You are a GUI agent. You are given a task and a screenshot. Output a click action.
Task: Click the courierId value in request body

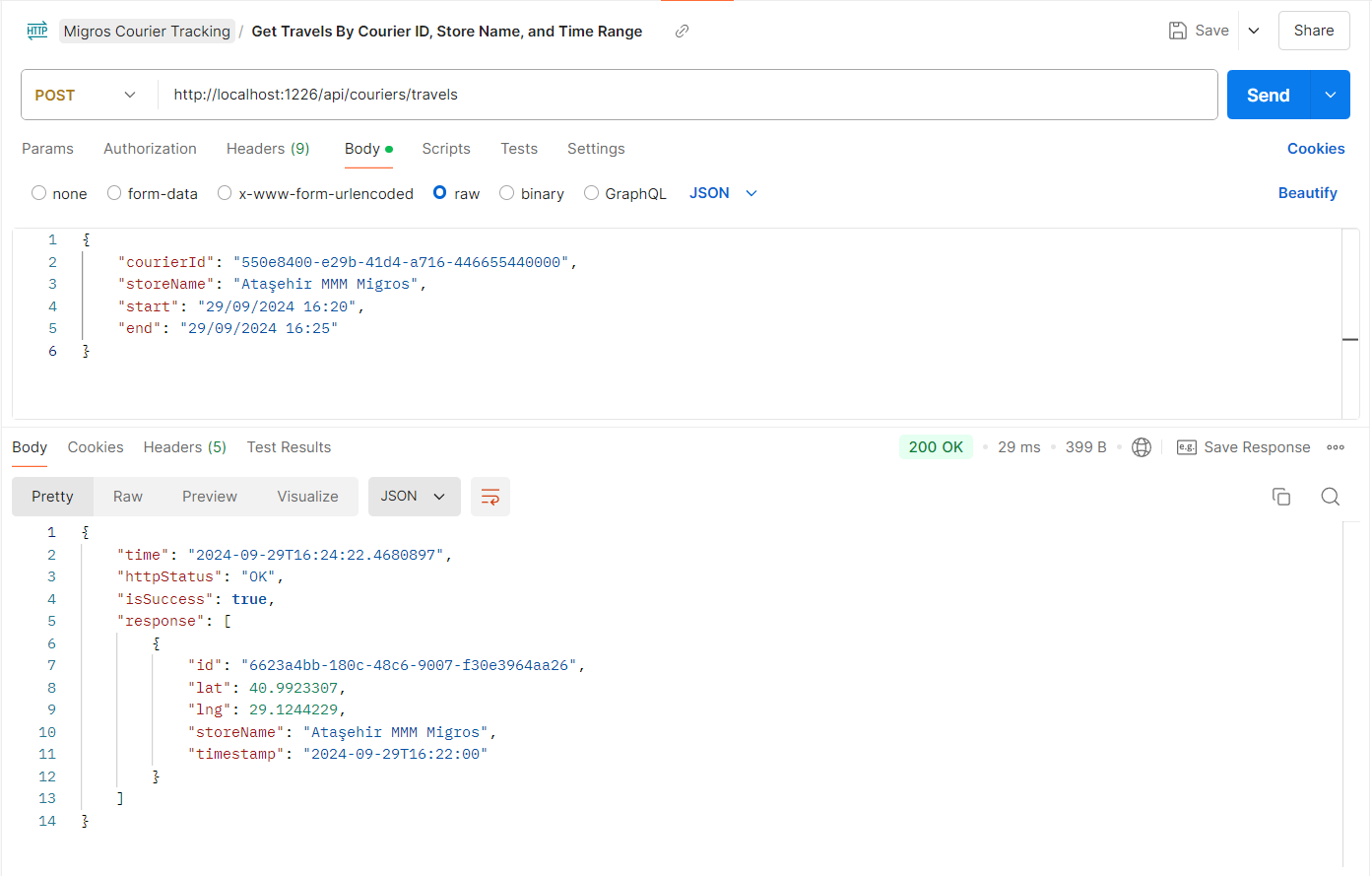(x=401, y=262)
